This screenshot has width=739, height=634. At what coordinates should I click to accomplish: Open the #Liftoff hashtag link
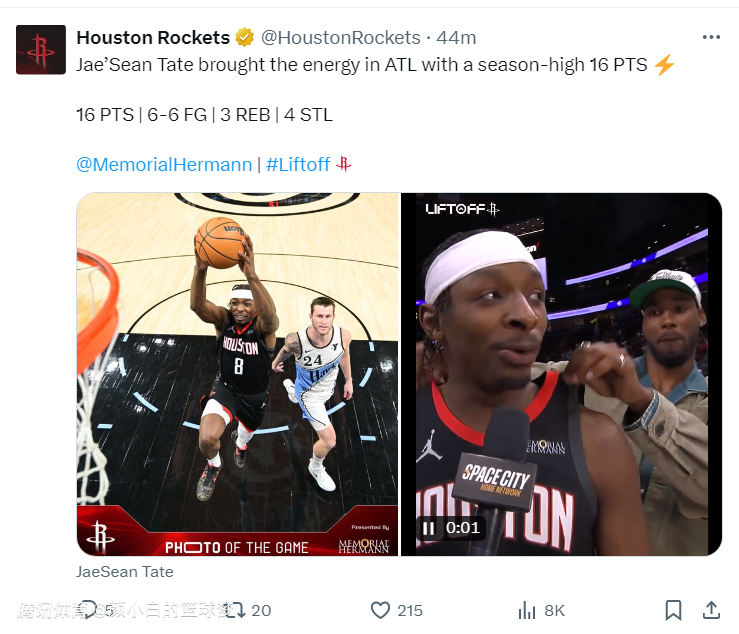[298, 165]
